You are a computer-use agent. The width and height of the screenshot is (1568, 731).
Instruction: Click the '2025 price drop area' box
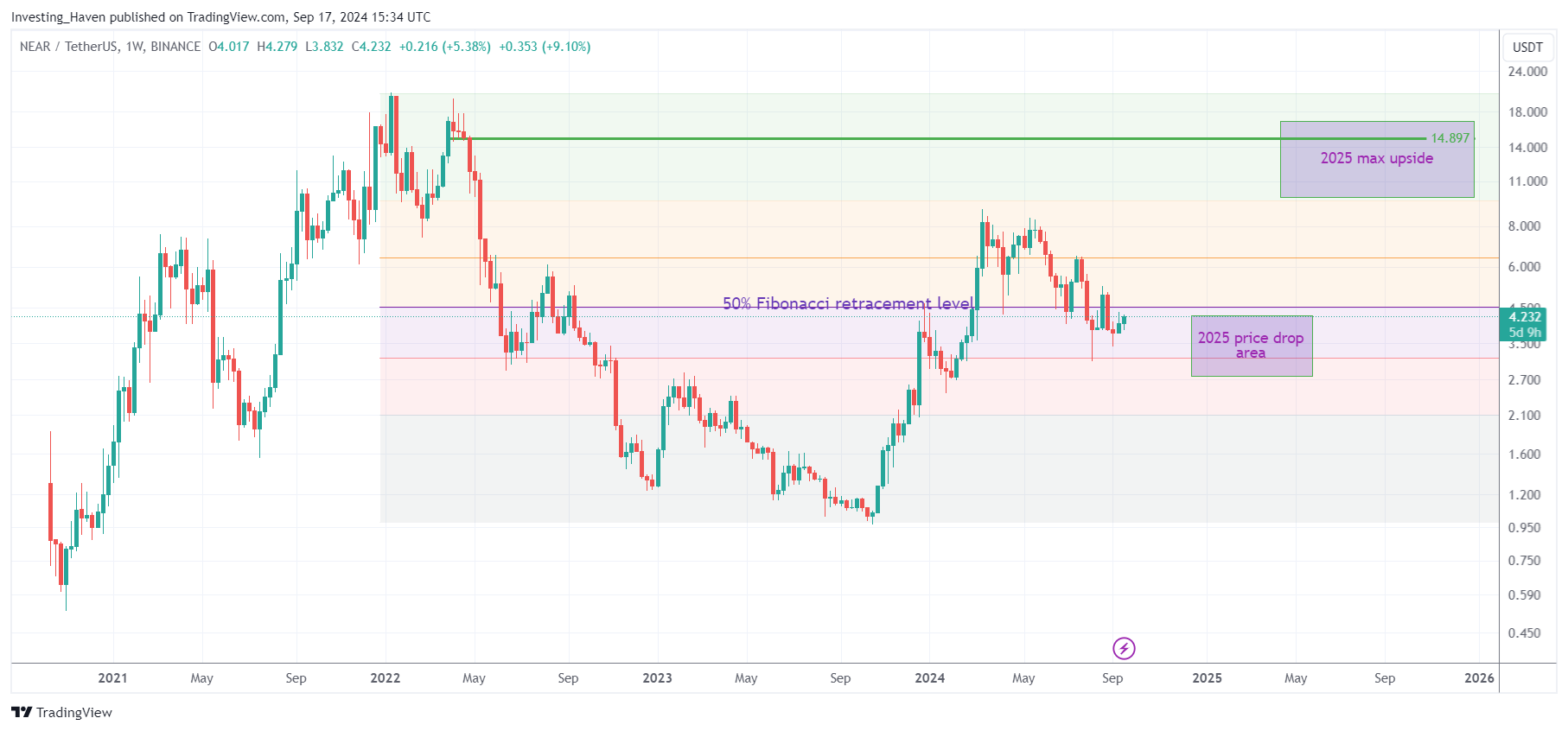(x=1251, y=346)
